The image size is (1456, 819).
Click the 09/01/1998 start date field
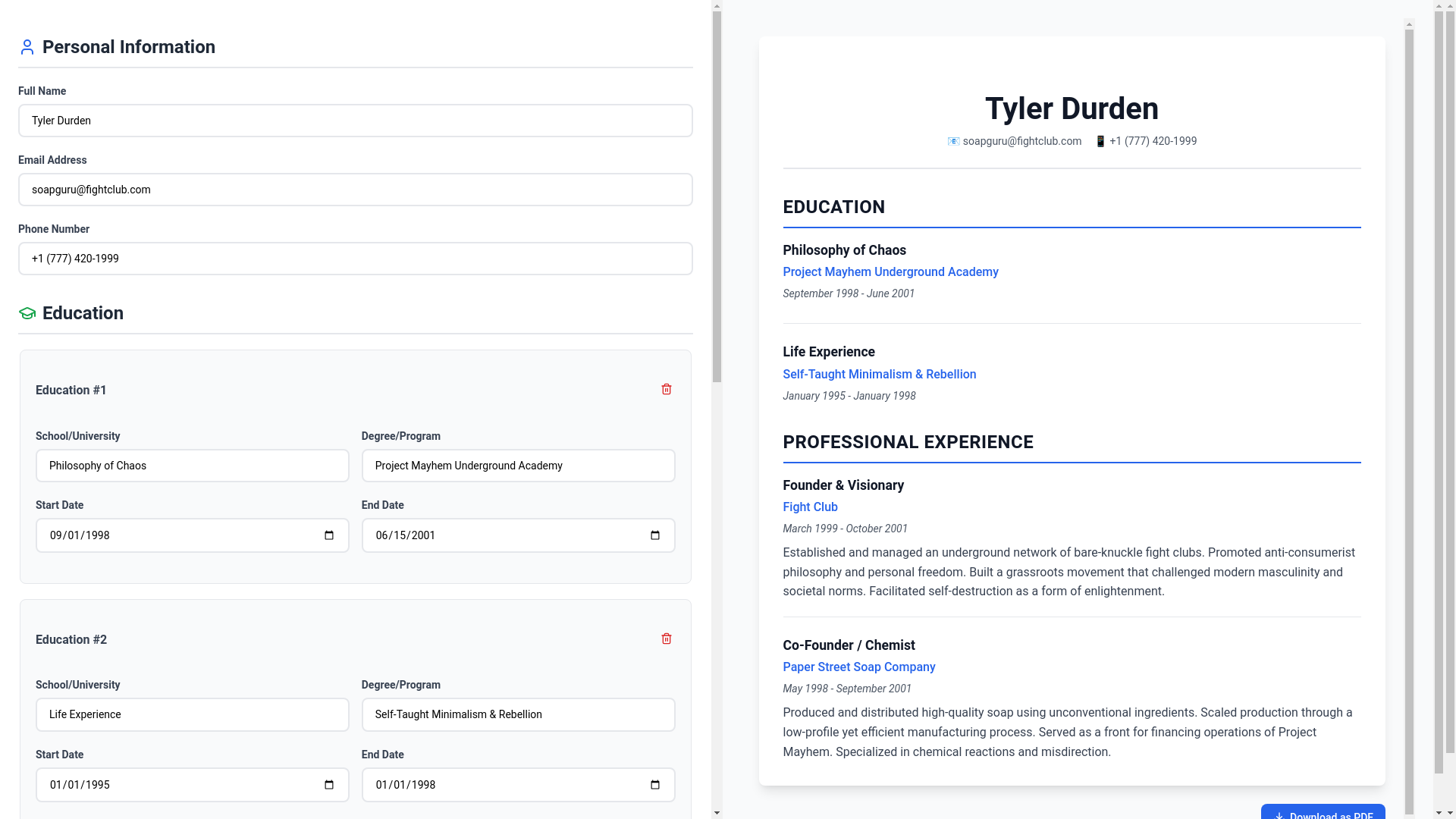tap(193, 535)
